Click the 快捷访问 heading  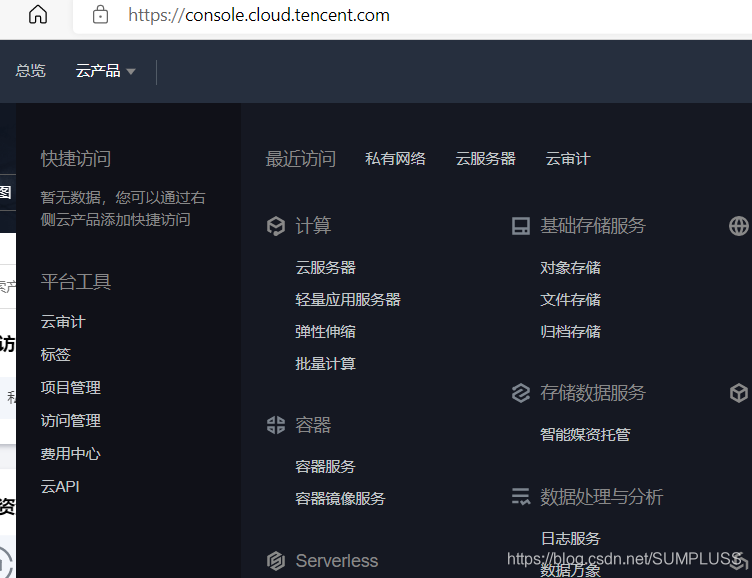(x=76, y=159)
